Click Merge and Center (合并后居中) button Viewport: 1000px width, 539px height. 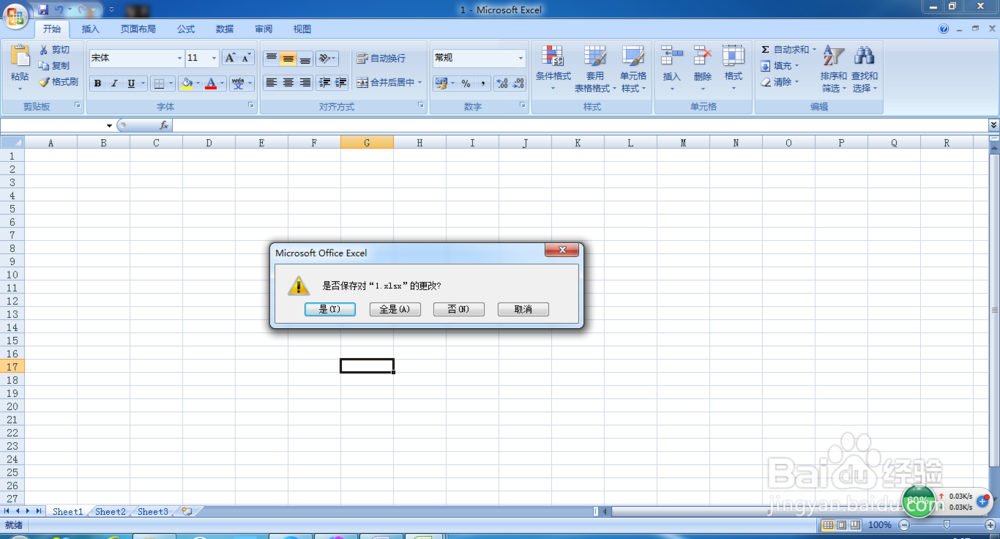386,82
